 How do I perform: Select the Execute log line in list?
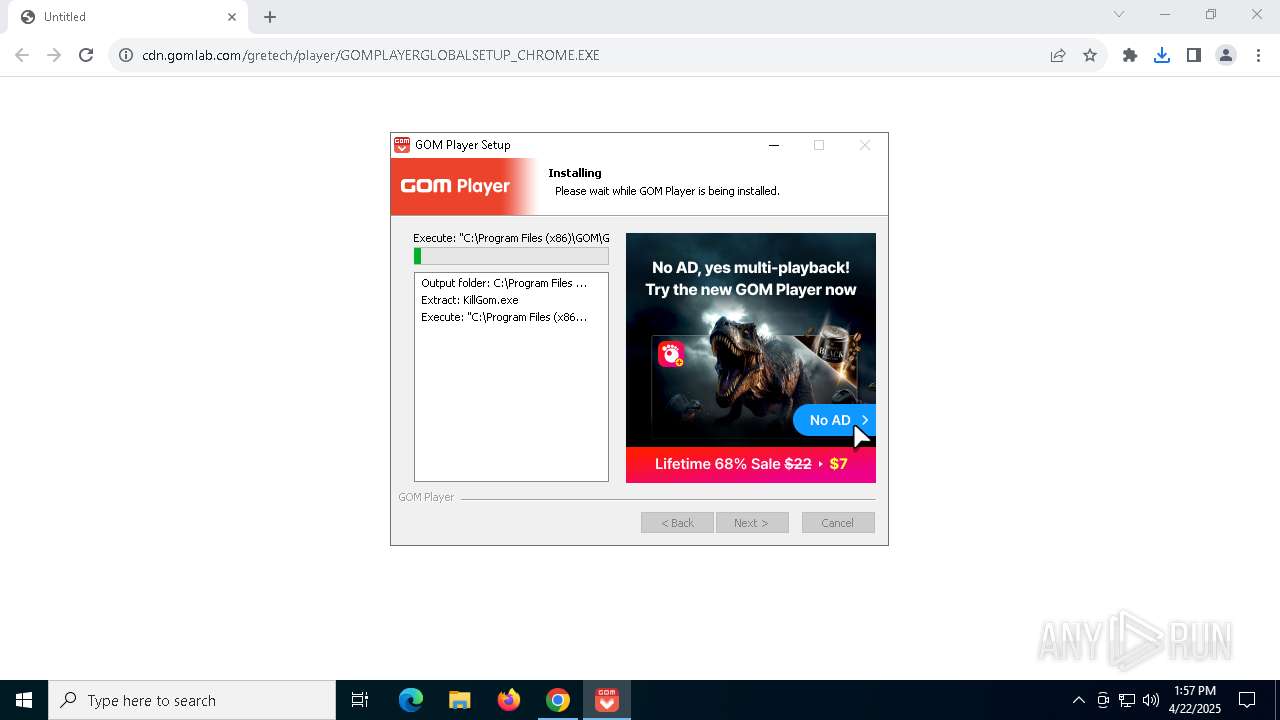click(x=504, y=317)
